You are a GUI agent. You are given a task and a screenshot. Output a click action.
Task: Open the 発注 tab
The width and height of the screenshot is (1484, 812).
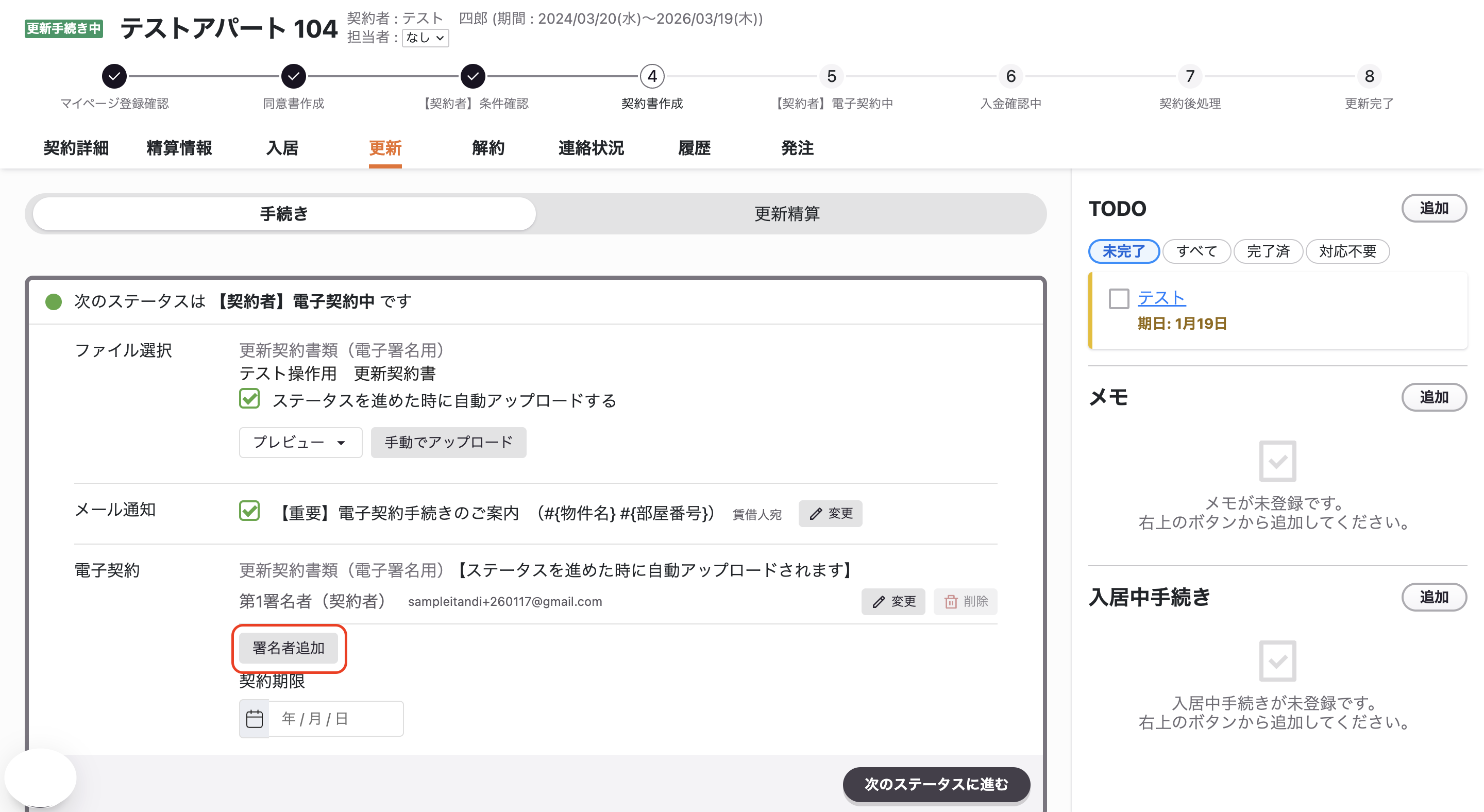click(797, 148)
